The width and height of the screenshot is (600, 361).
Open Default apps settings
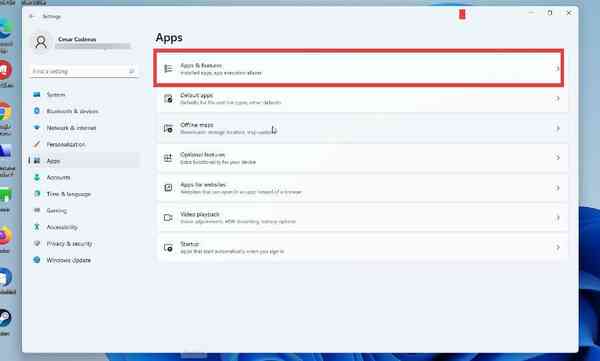[362, 99]
